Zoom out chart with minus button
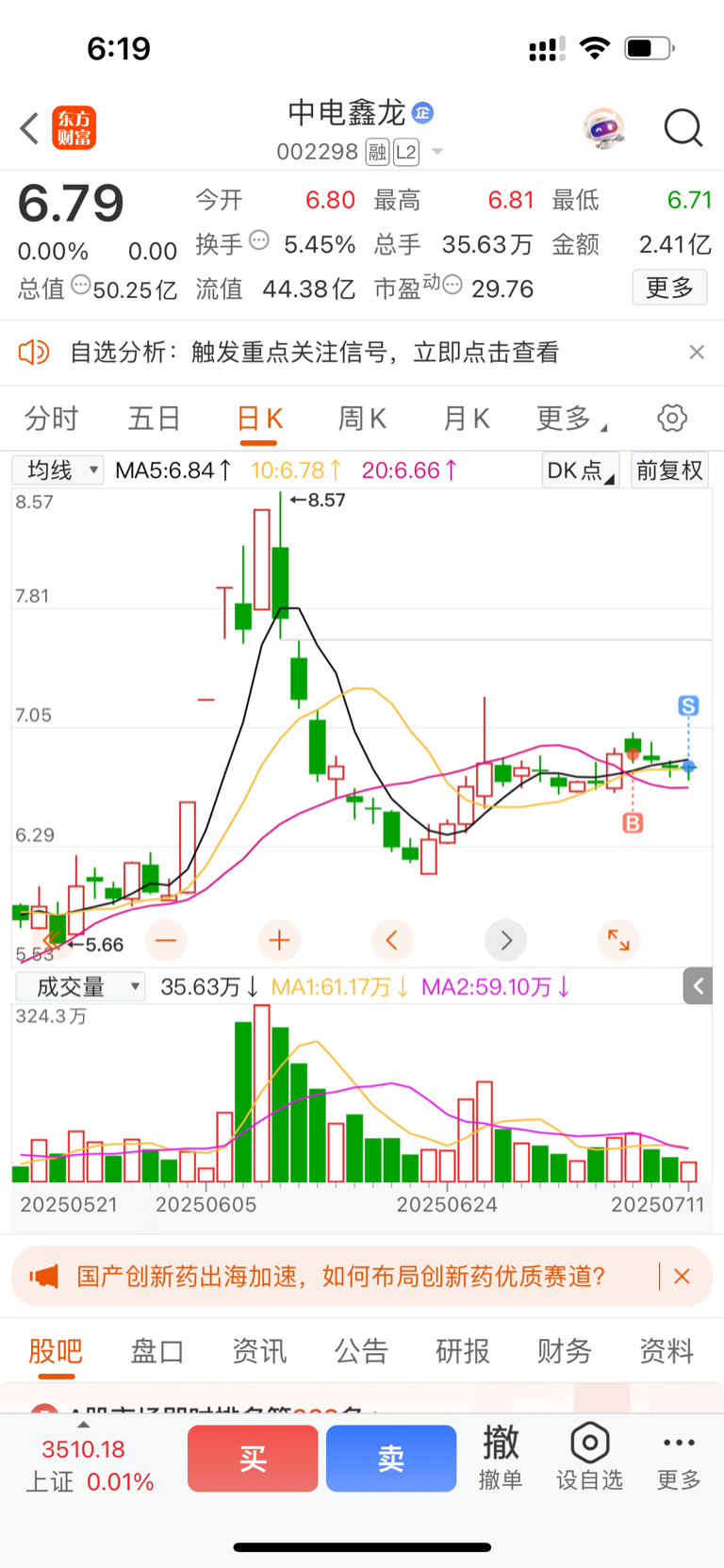This screenshot has width=724, height=1568. point(166,940)
